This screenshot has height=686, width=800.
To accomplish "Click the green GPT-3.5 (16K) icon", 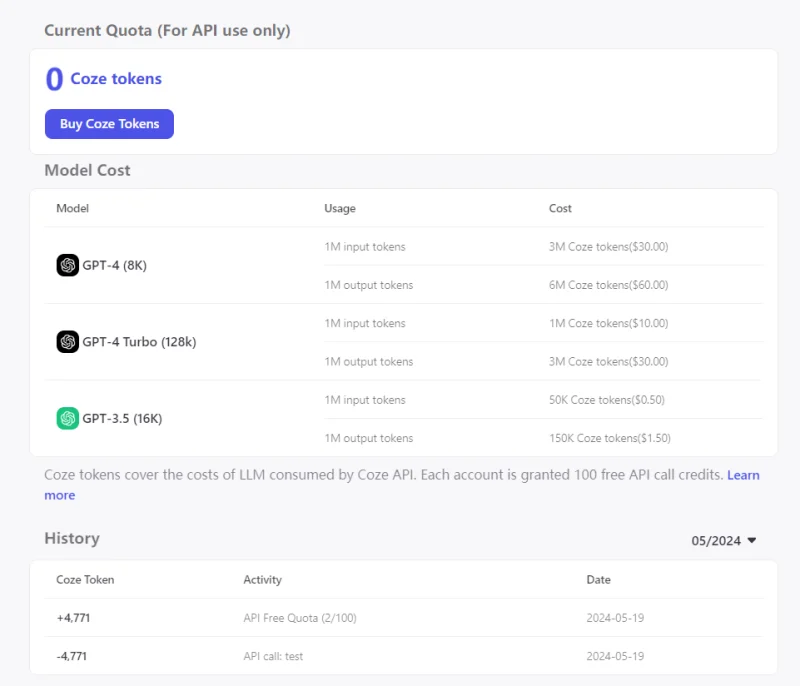I will point(67,418).
